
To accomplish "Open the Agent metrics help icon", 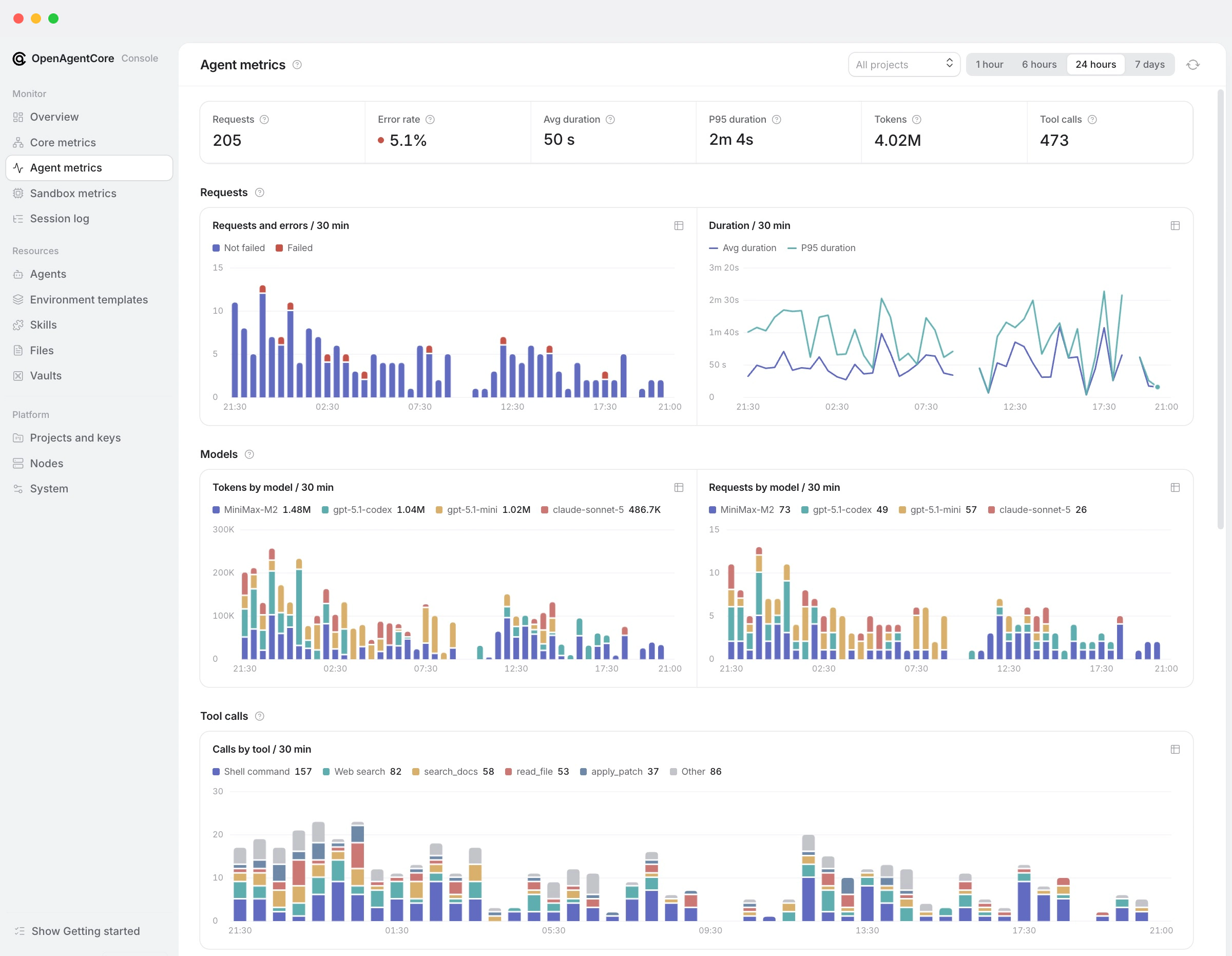I will coord(297,65).
